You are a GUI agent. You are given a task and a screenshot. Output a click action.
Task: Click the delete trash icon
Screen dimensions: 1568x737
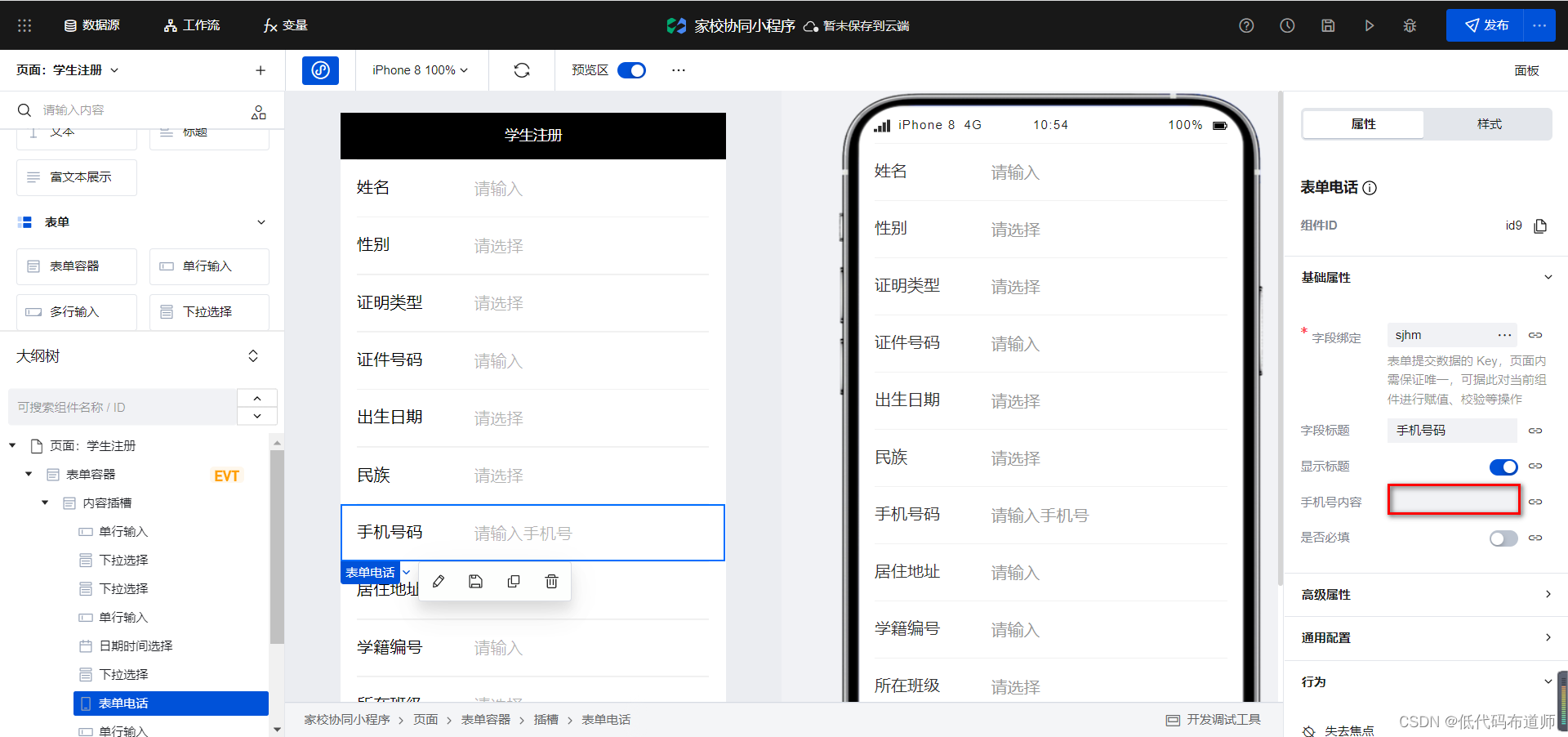tap(551, 581)
